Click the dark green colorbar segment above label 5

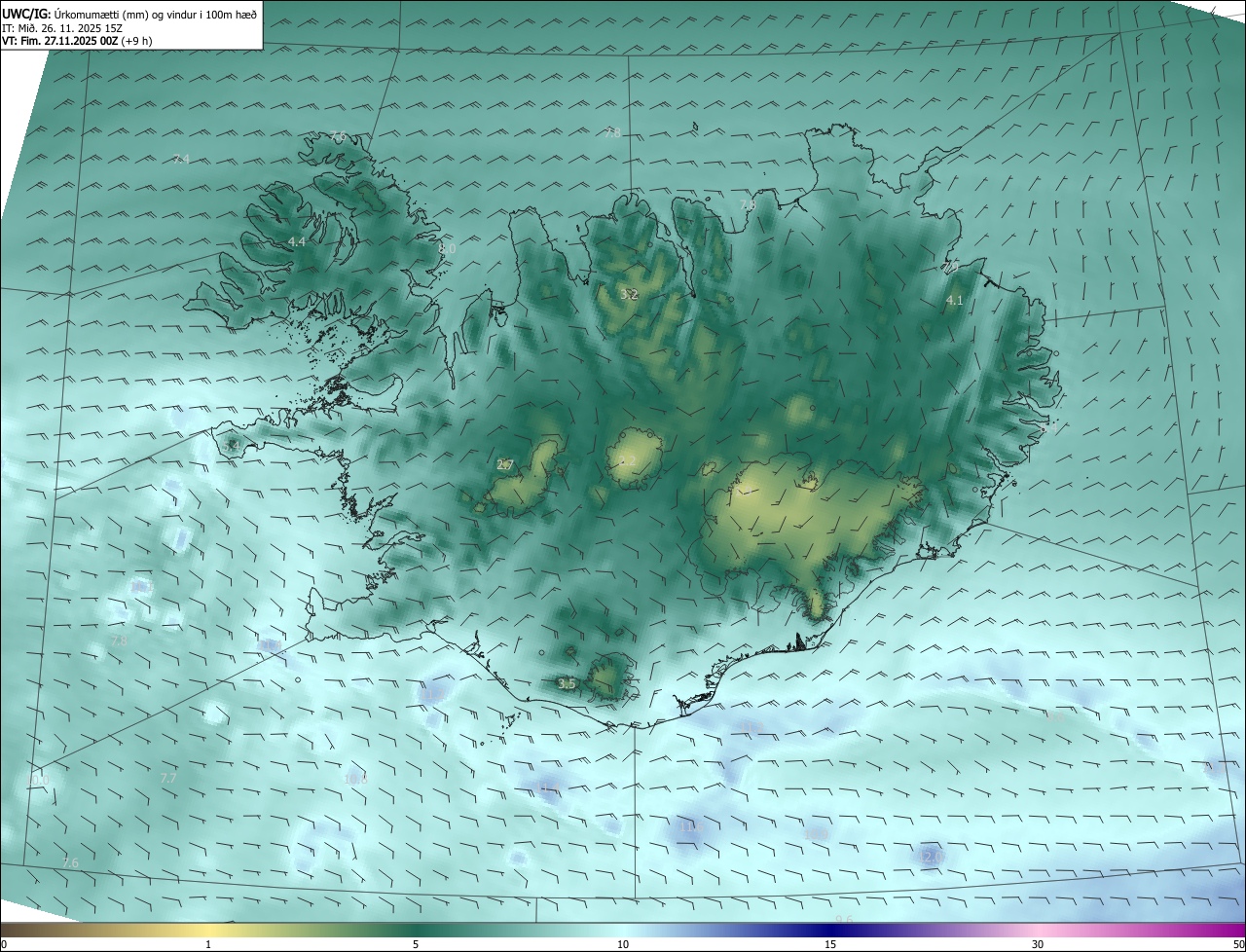tap(416, 931)
